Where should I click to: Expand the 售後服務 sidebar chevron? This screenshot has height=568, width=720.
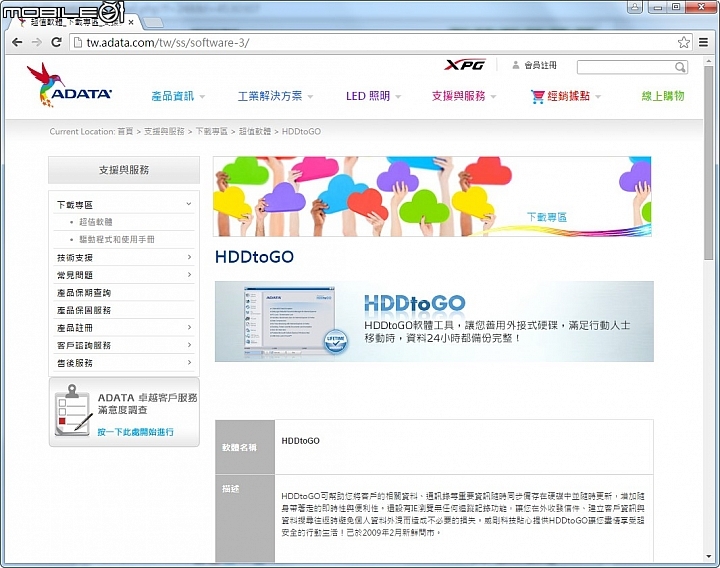point(189,362)
